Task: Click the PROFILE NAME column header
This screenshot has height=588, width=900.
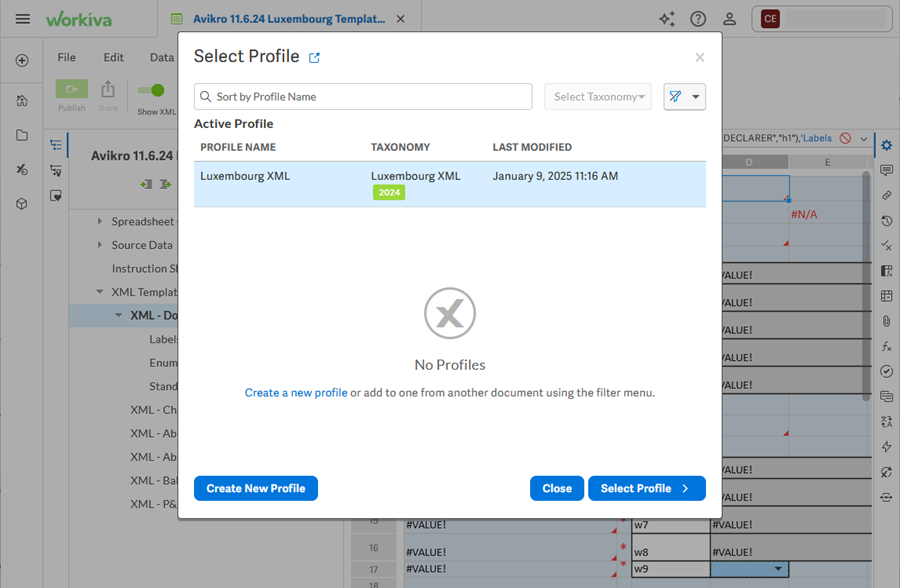Action: [x=238, y=147]
